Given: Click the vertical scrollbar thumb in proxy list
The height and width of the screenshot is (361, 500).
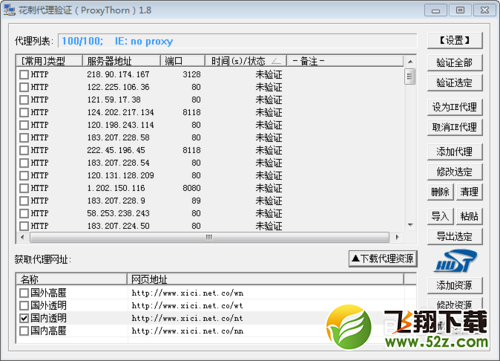Looking at the screenshot, I should (410, 77).
